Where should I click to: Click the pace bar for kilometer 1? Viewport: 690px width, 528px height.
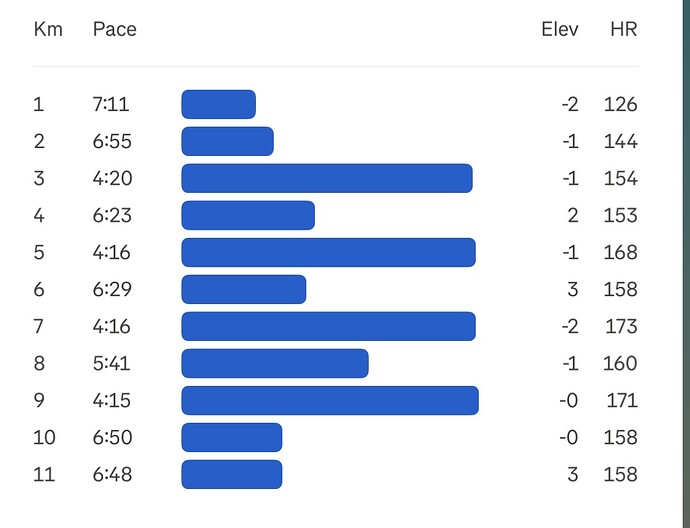coord(218,104)
